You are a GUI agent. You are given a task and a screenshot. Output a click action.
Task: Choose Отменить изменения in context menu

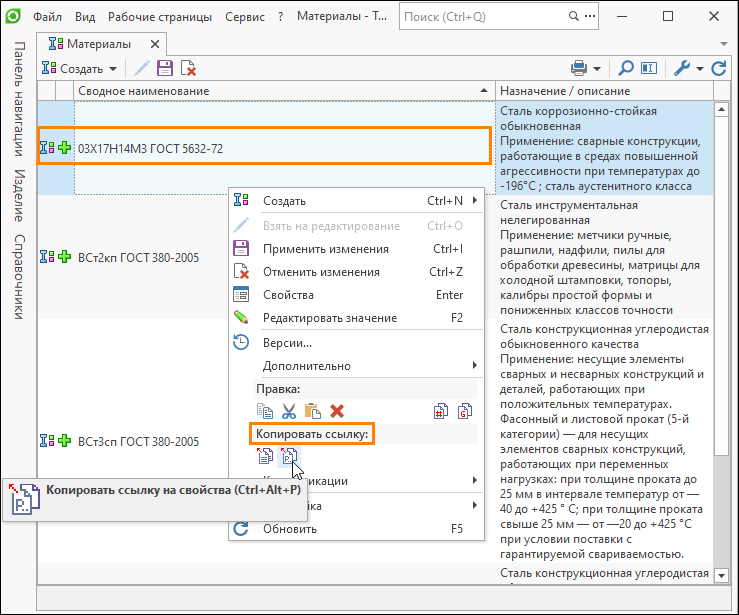pyautogui.click(x=356, y=272)
